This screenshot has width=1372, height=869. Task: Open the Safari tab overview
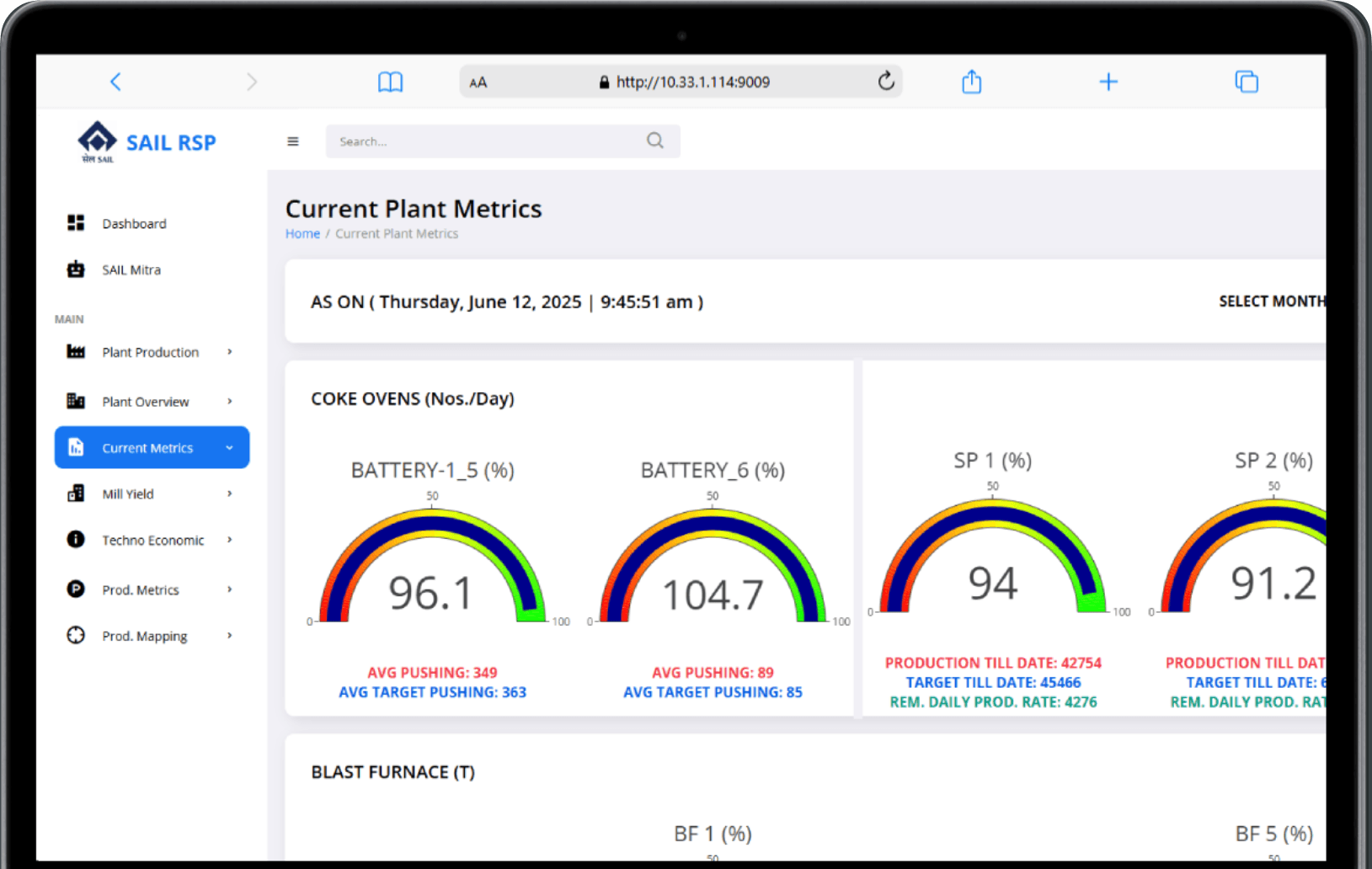click(x=1246, y=81)
